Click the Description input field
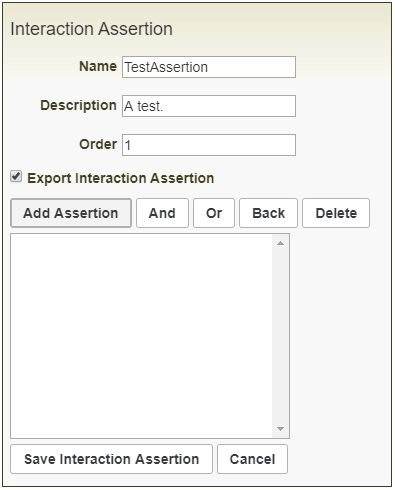This screenshot has height=490, width=395. pyautogui.click(x=209, y=106)
